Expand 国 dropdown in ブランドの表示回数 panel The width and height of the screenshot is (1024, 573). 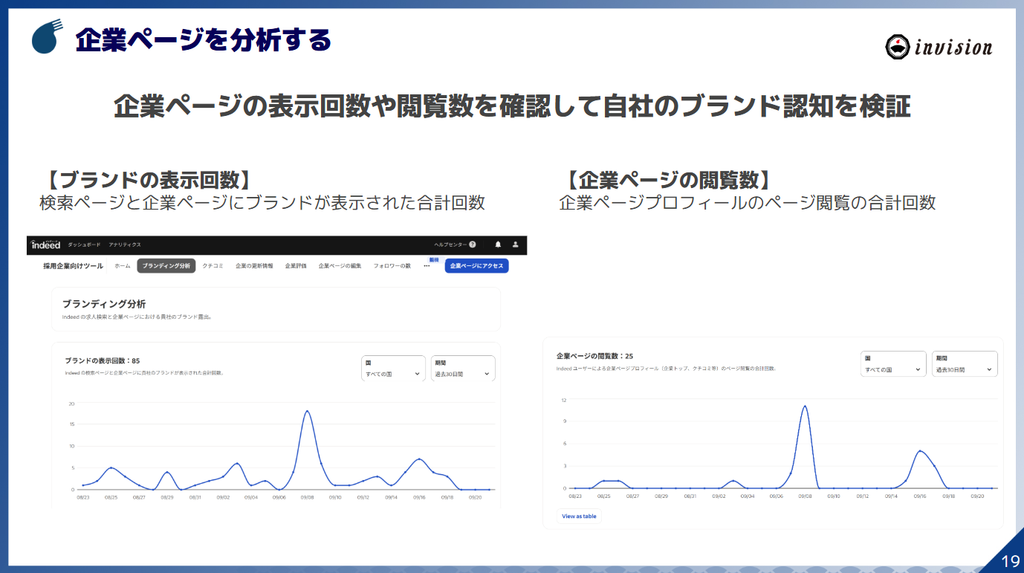click(393, 368)
